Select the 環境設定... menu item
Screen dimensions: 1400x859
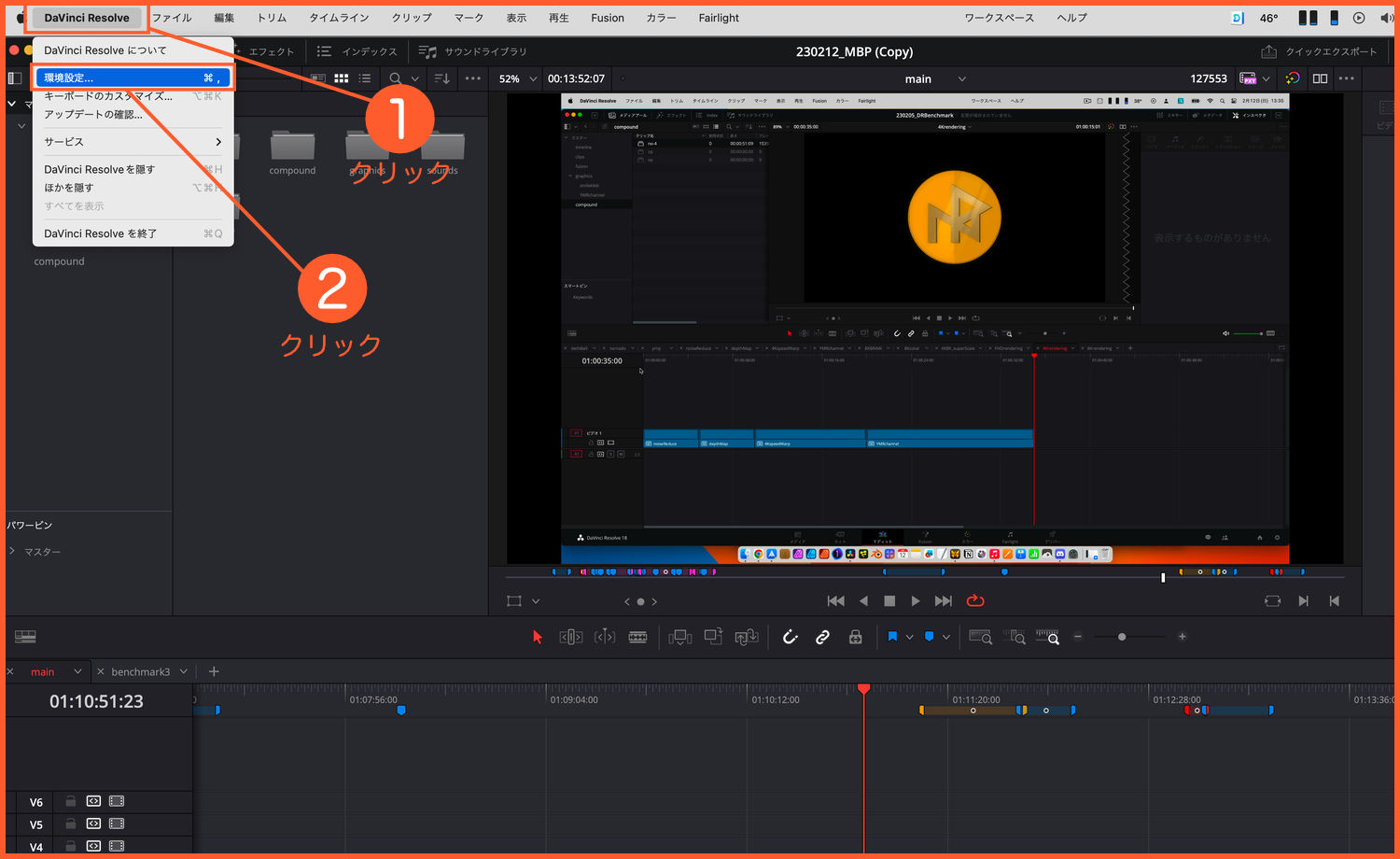tap(133, 77)
